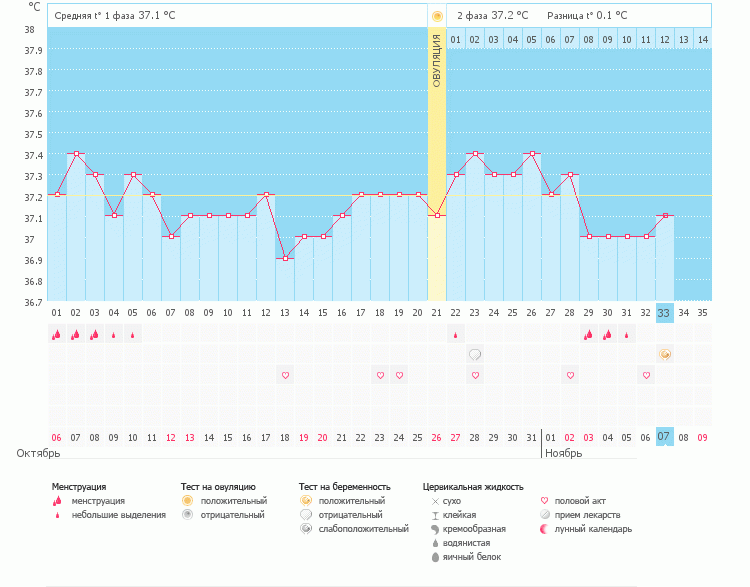Click the small discharge icon on cycle day 22
The image size is (750, 587).
[455, 336]
